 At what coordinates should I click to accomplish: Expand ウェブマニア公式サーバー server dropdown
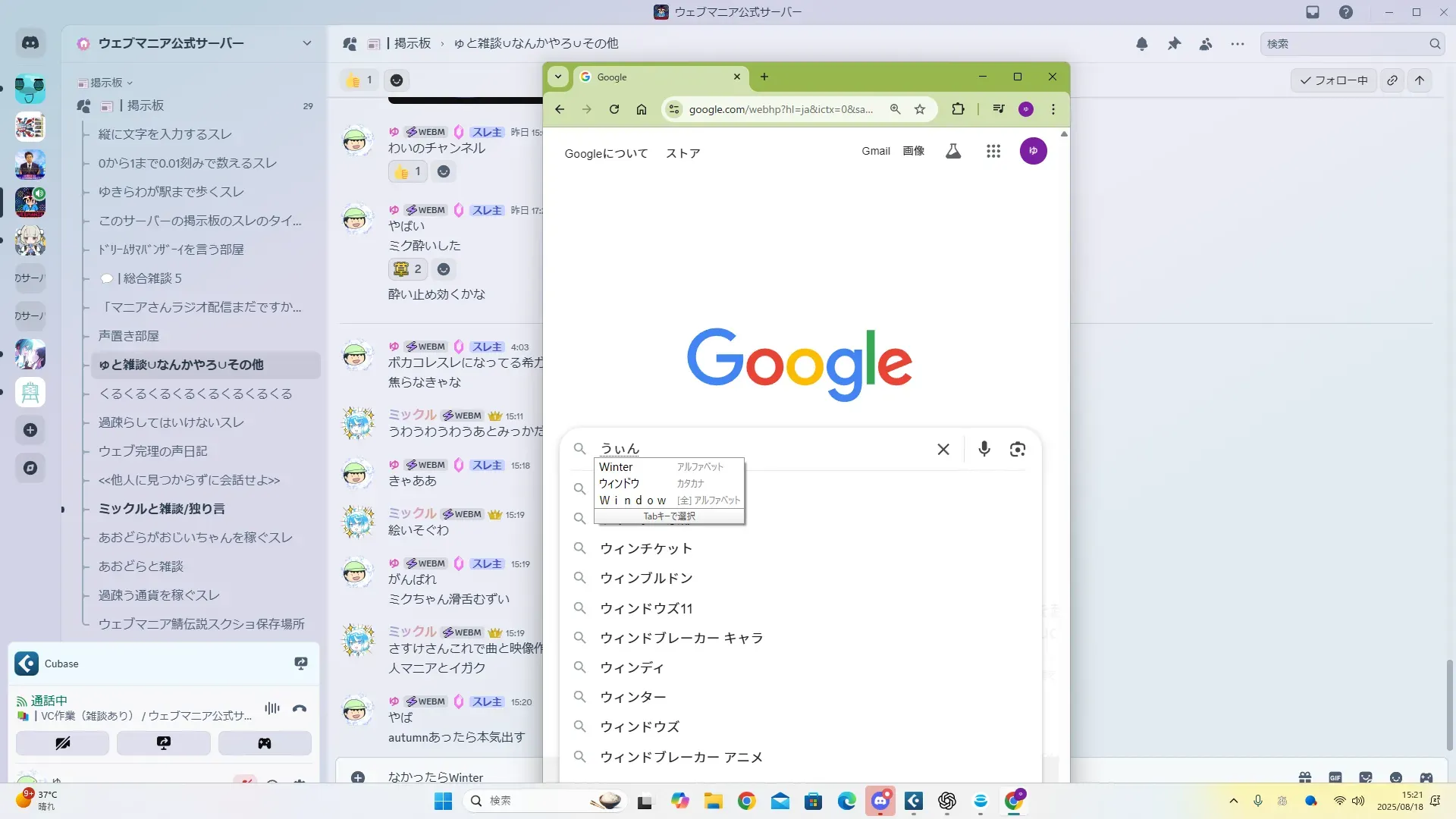click(x=306, y=44)
